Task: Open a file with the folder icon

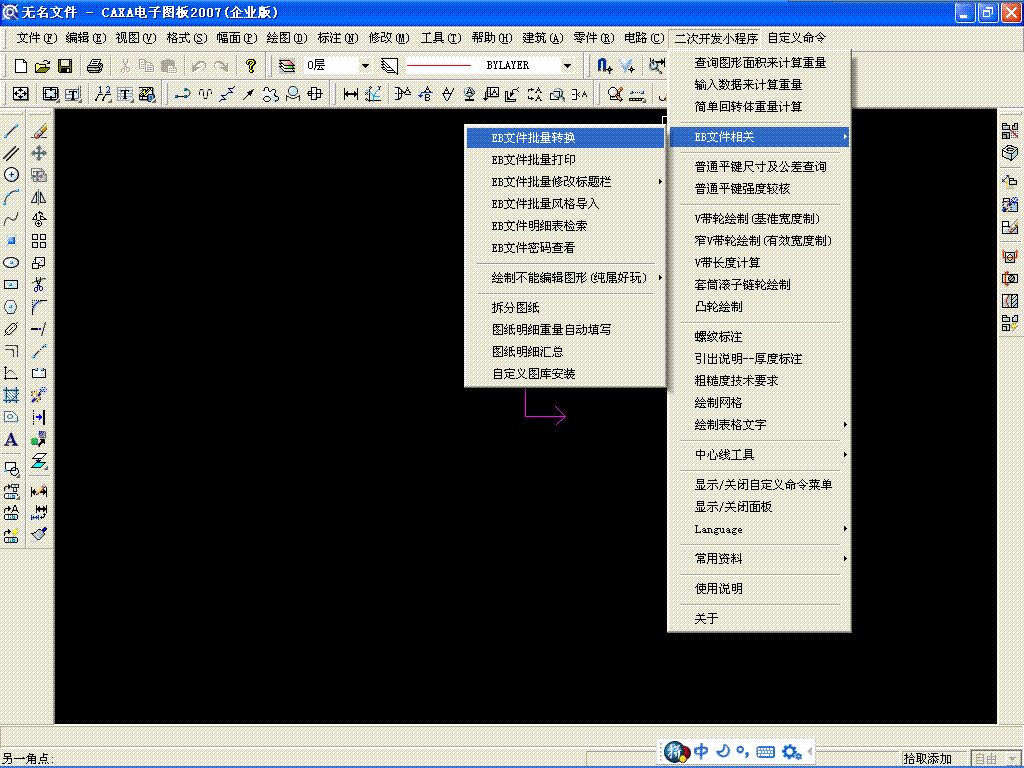Action: [42, 65]
